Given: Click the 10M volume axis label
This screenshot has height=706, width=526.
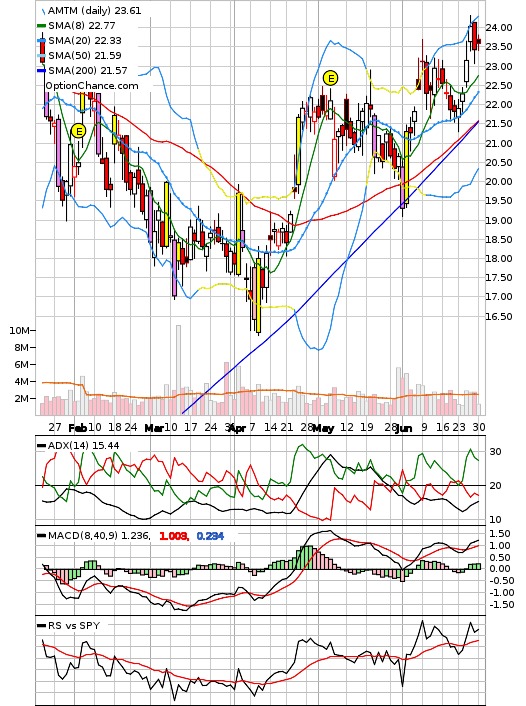Looking at the screenshot, I should [19, 330].
